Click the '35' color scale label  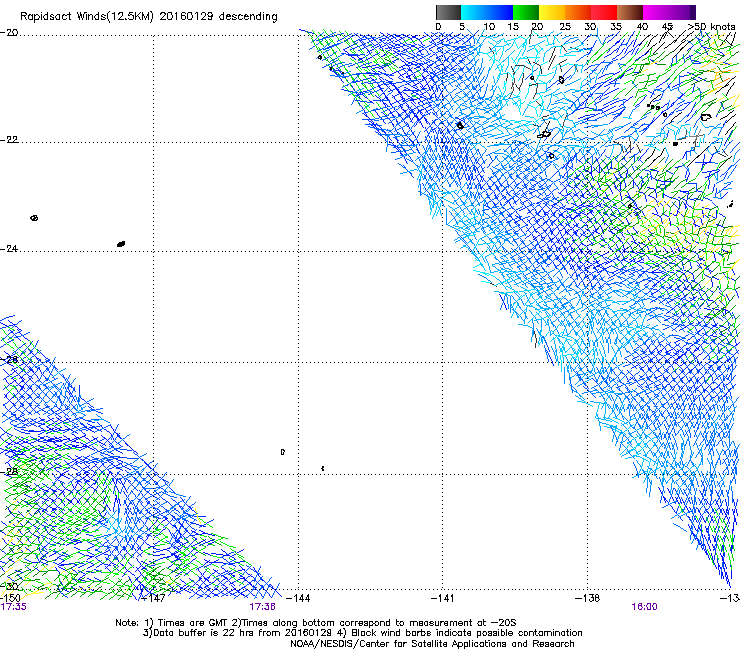point(616,27)
